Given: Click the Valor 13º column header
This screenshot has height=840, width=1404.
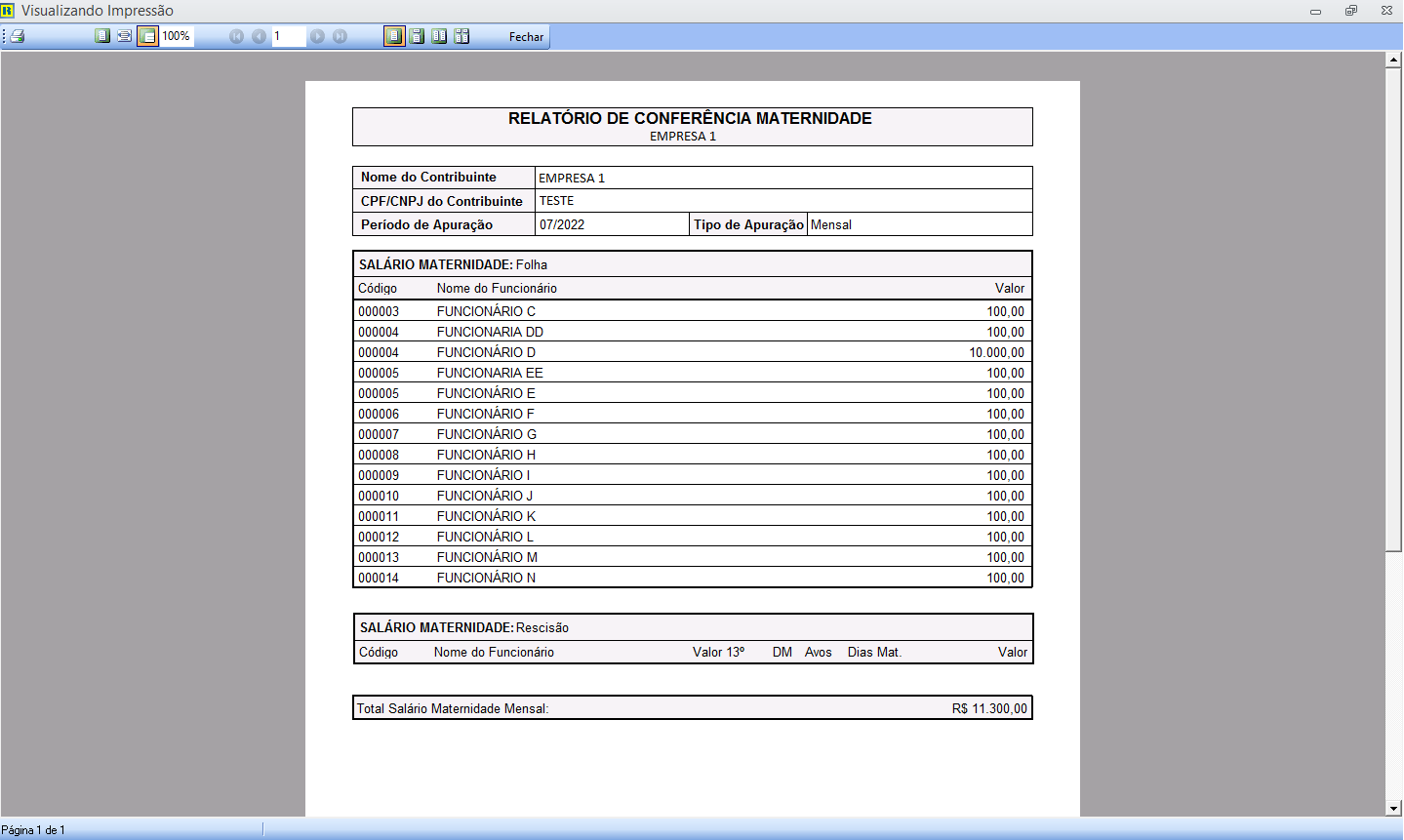Looking at the screenshot, I should [x=718, y=652].
